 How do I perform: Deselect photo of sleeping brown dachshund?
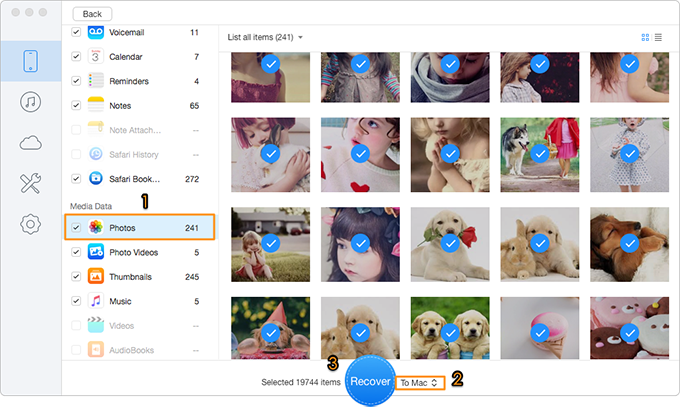click(x=630, y=243)
